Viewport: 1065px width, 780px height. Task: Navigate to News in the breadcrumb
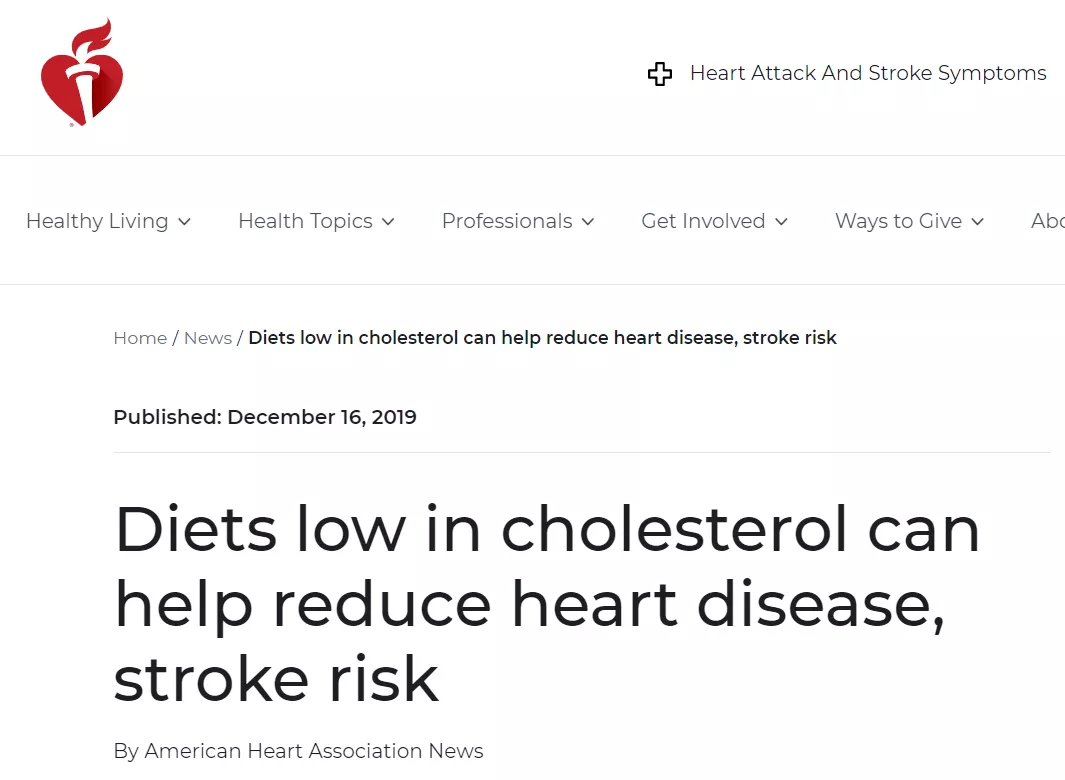(208, 338)
